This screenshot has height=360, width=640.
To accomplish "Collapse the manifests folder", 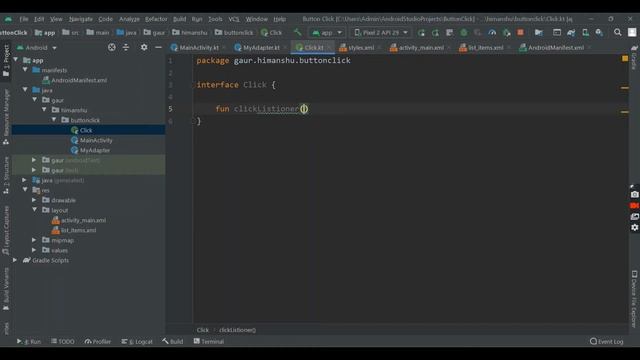I will coord(25,70).
